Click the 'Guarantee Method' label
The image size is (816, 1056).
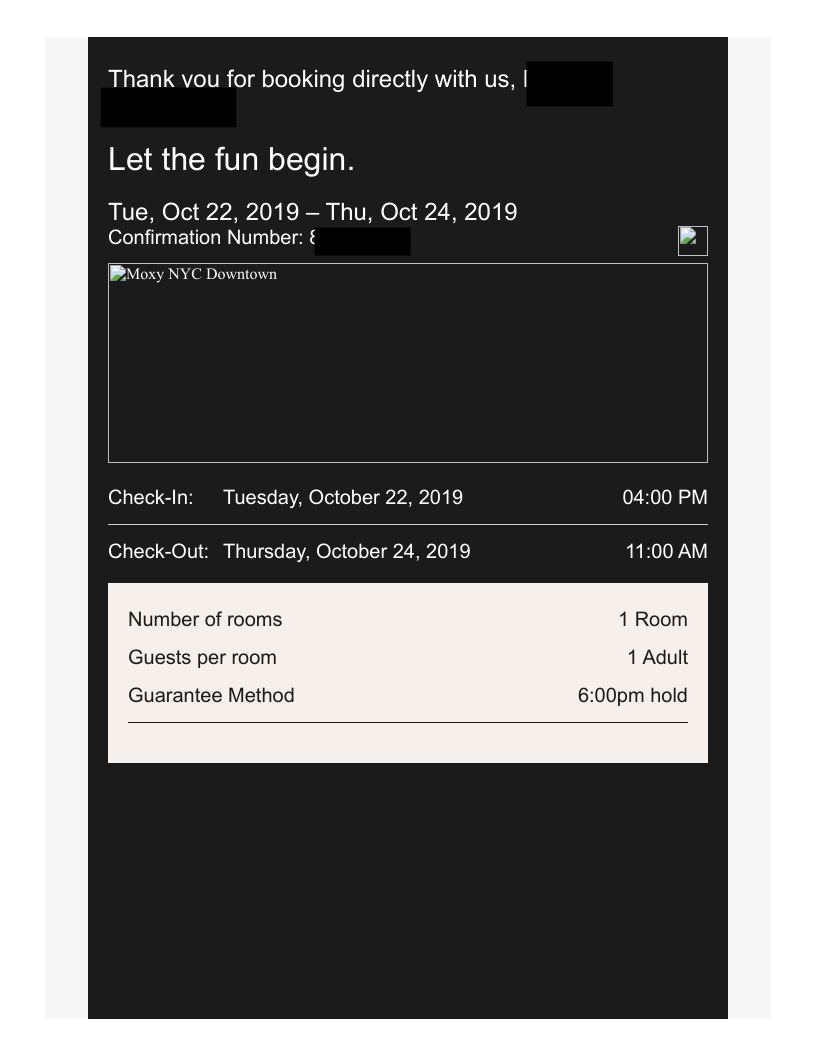(211, 695)
